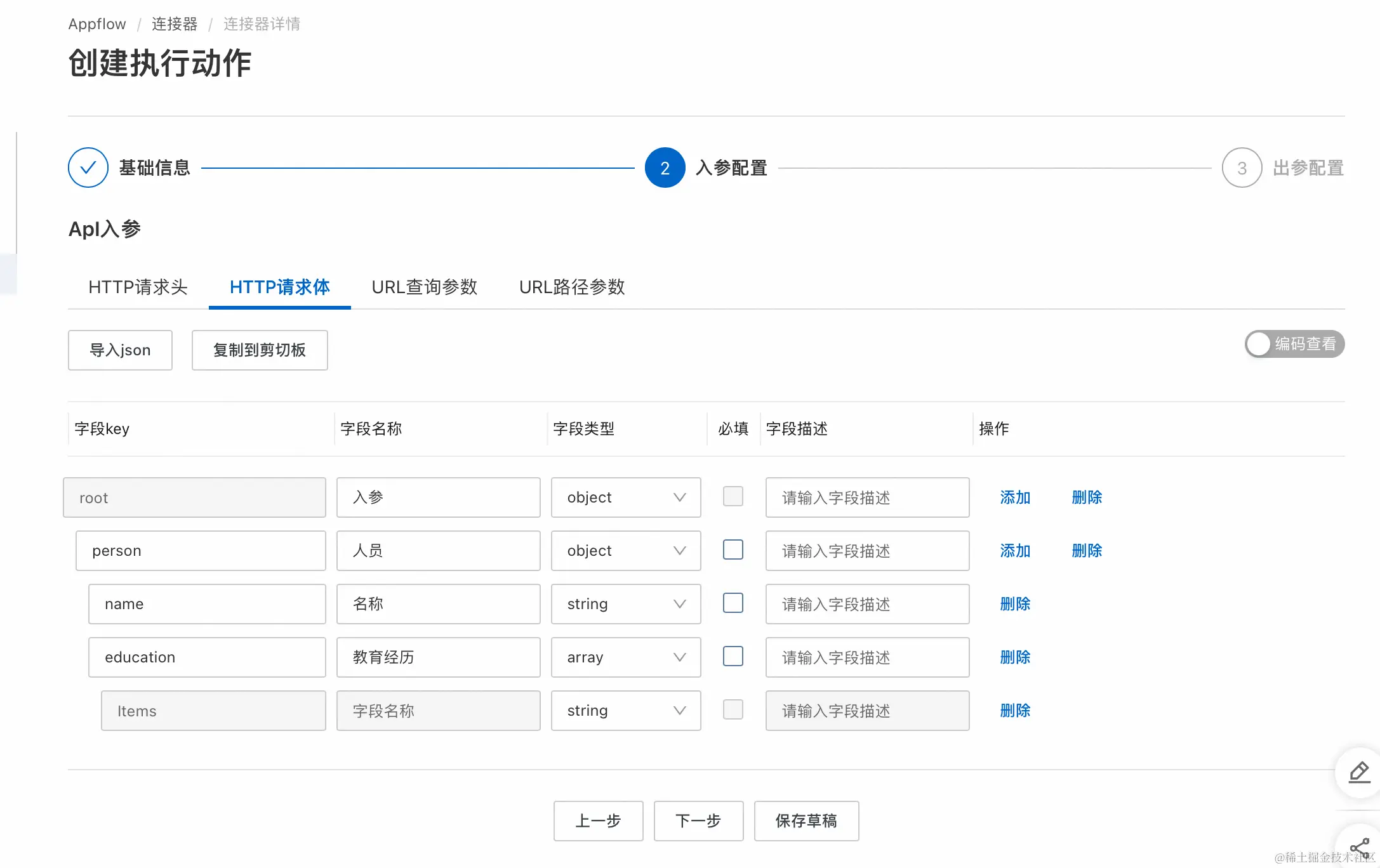Click 添加 link in person row
The height and width of the screenshot is (868, 1380).
coord(1014,551)
